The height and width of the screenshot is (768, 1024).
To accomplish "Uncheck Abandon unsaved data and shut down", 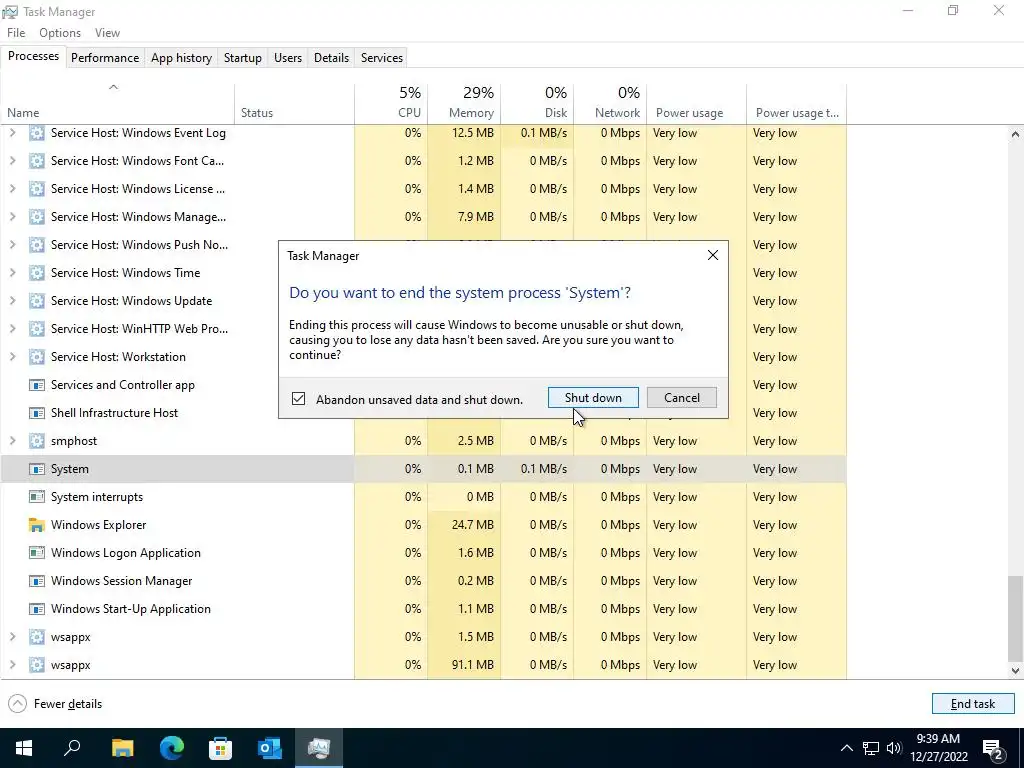I will point(298,399).
